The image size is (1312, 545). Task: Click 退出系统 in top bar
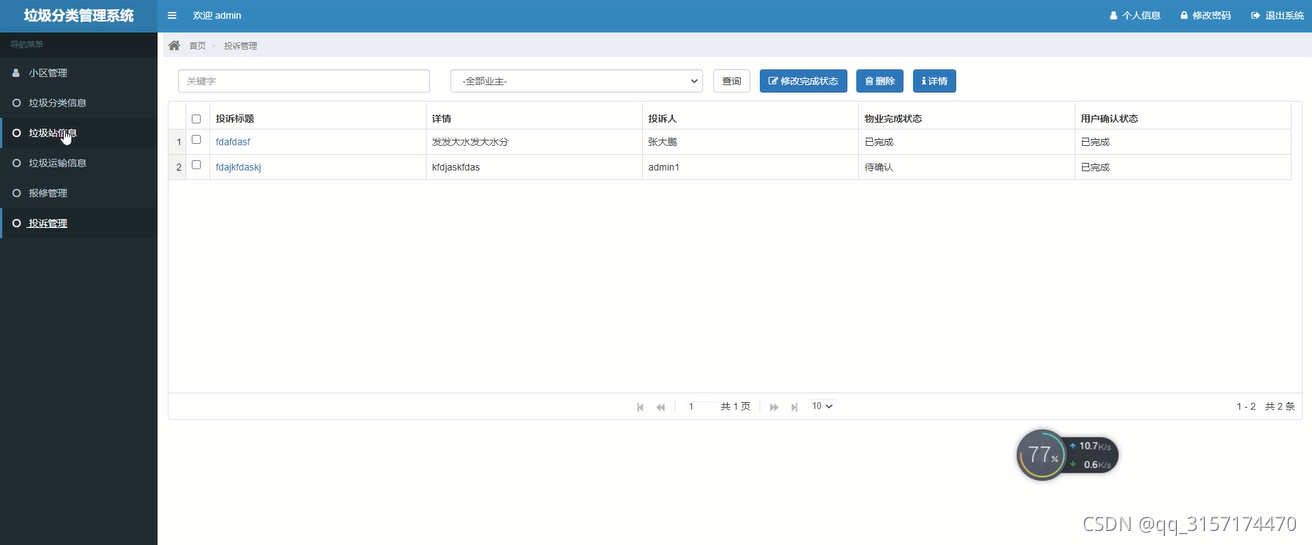coord(1278,16)
